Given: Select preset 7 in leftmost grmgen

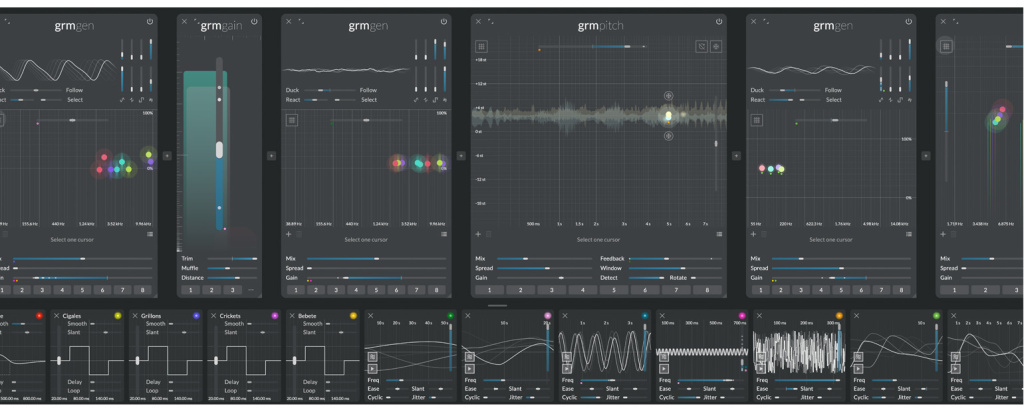Looking at the screenshot, I should [x=122, y=290].
